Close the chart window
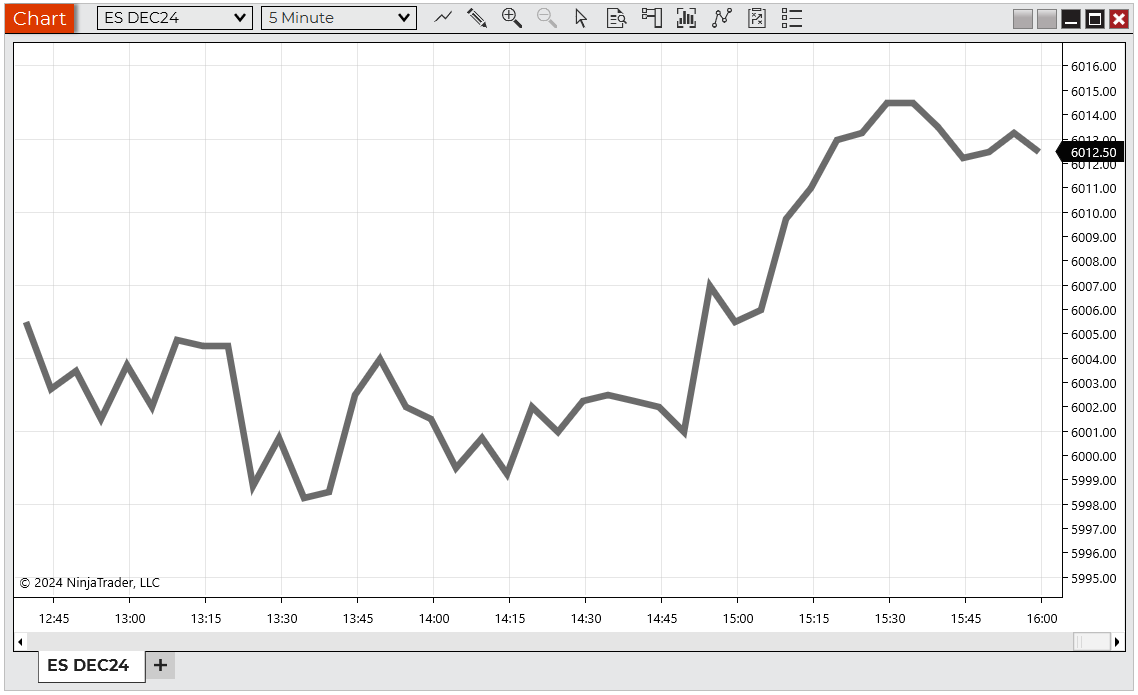The image size is (1138, 695). click(1118, 19)
